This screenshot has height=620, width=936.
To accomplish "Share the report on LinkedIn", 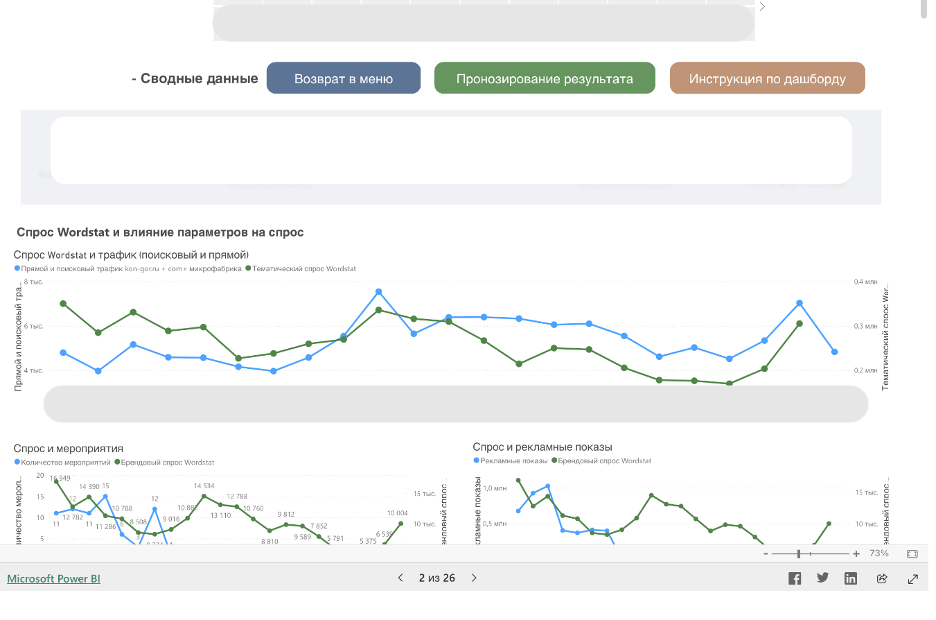I will pyautogui.click(x=851, y=578).
